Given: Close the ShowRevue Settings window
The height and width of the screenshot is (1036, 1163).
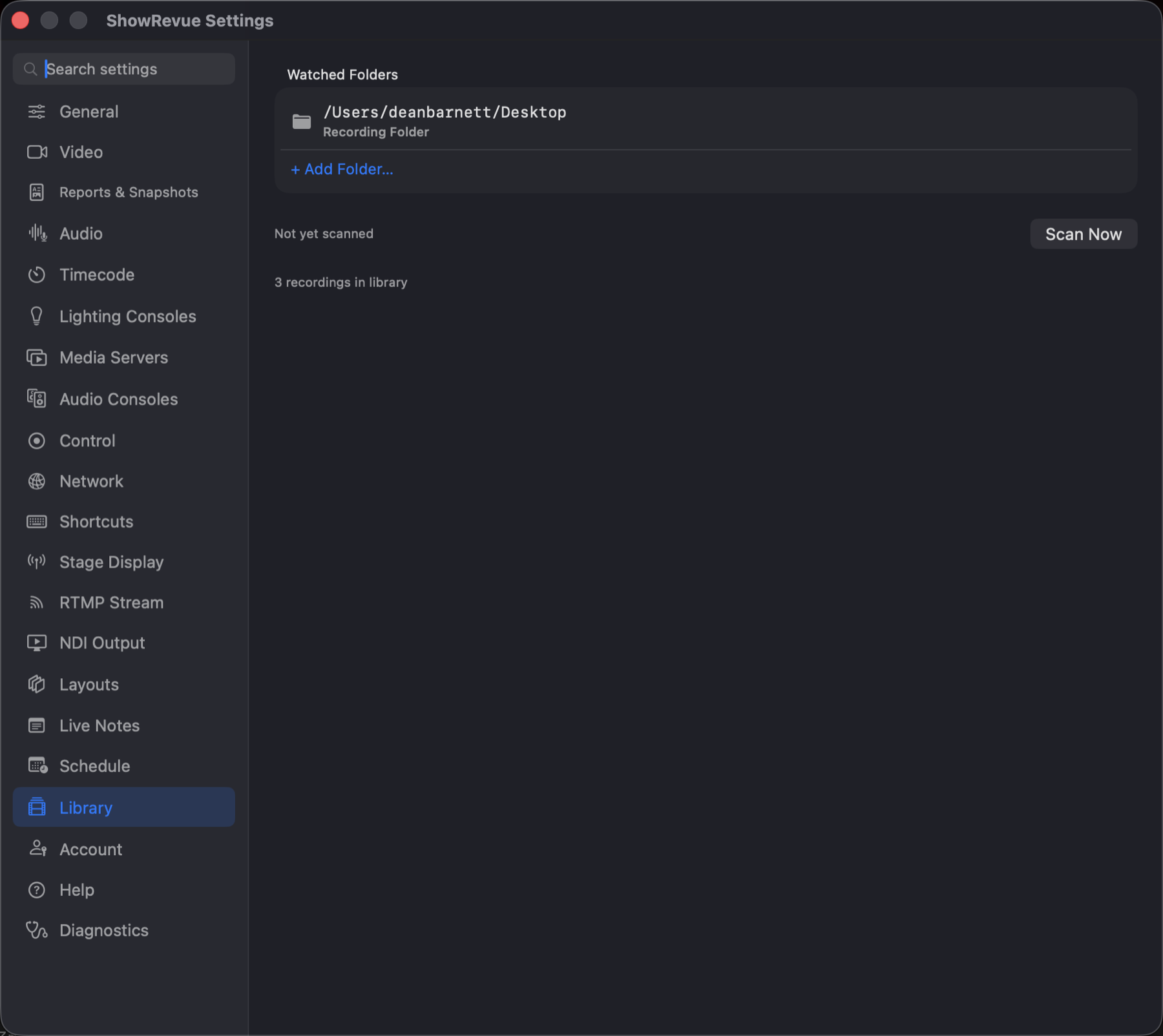Looking at the screenshot, I should pyautogui.click(x=20, y=21).
